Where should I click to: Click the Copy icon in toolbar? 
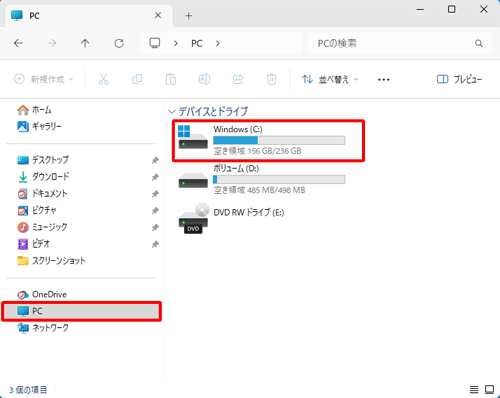coord(137,79)
